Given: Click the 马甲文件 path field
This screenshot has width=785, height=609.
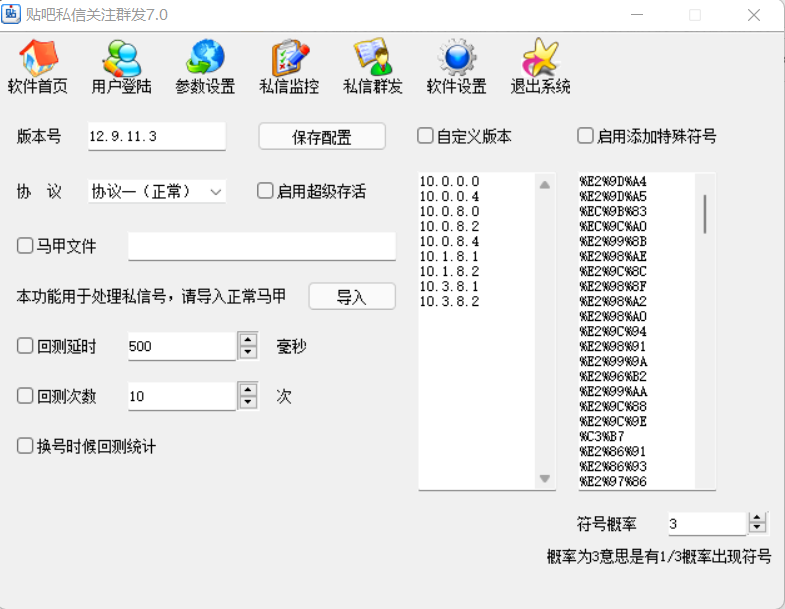Looking at the screenshot, I should click(x=262, y=246).
